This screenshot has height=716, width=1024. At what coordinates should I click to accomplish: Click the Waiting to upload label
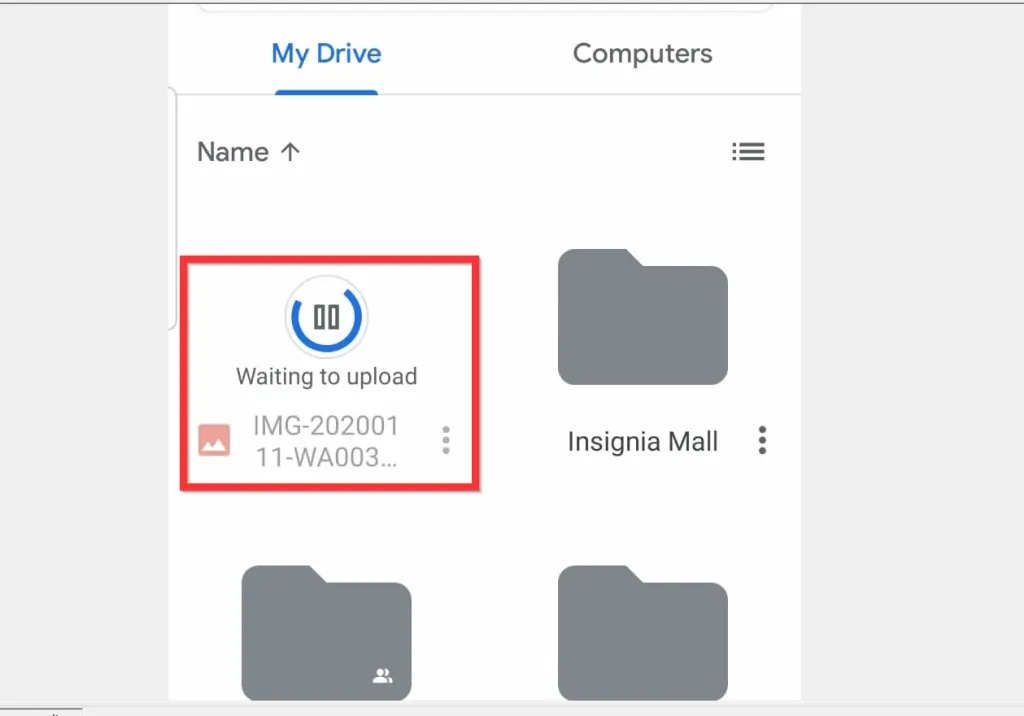pyautogui.click(x=326, y=376)
